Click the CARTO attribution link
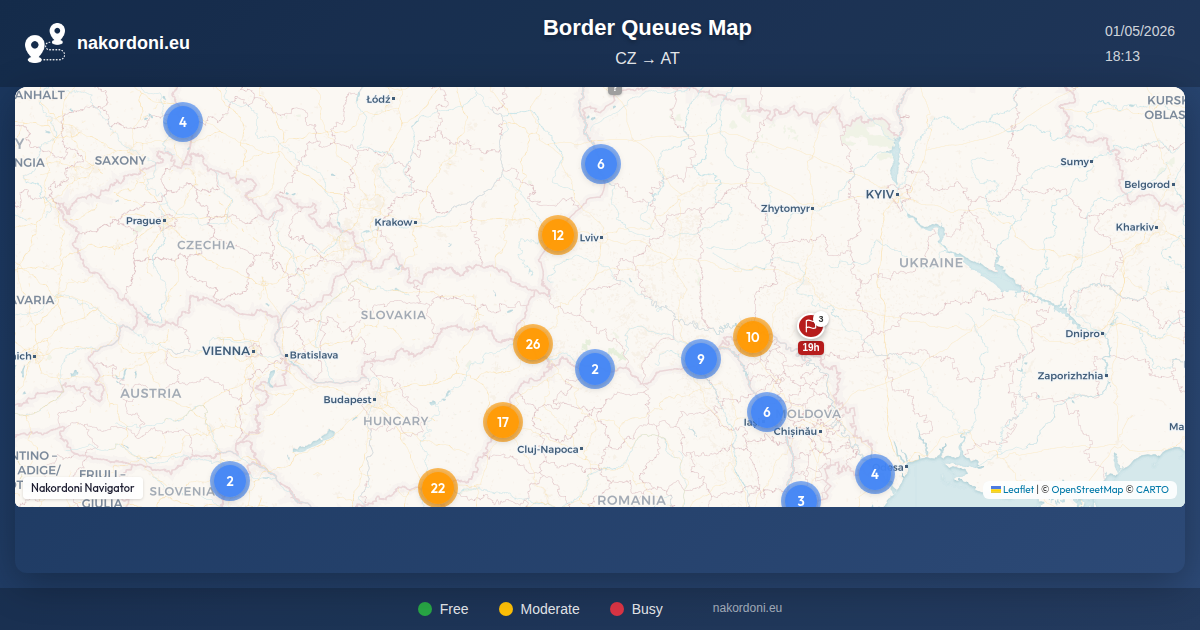 pyautogui.click(x=1152, y=490)
